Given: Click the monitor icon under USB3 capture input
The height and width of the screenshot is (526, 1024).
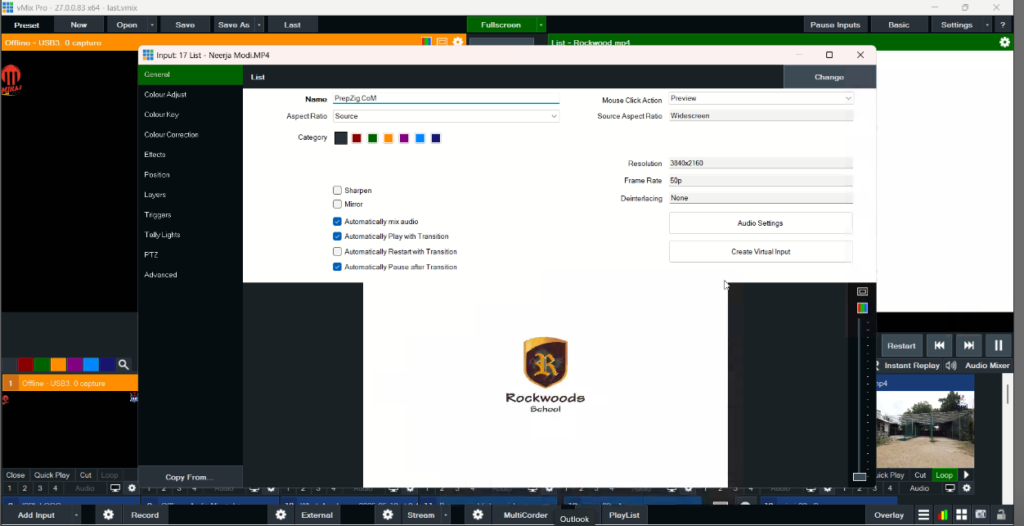Looking at the screenshot, I should [x=116, y=488].
